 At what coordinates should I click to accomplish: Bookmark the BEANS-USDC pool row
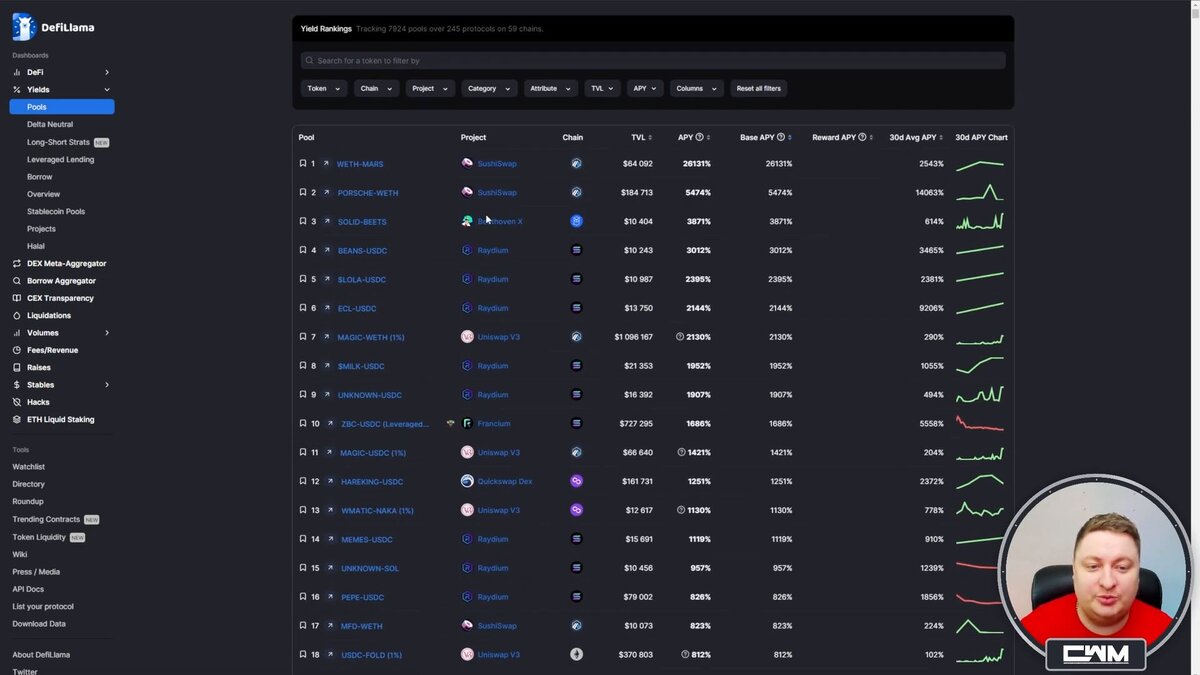[x=303, y=250]
